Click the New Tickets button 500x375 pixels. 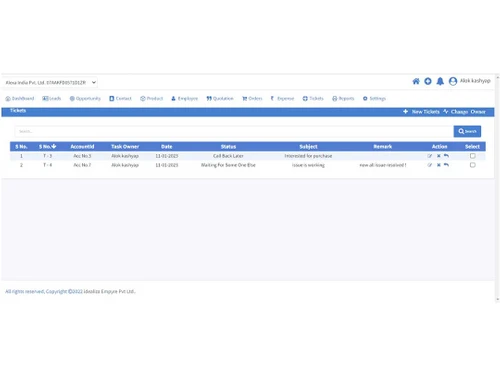tap(421, 112)
